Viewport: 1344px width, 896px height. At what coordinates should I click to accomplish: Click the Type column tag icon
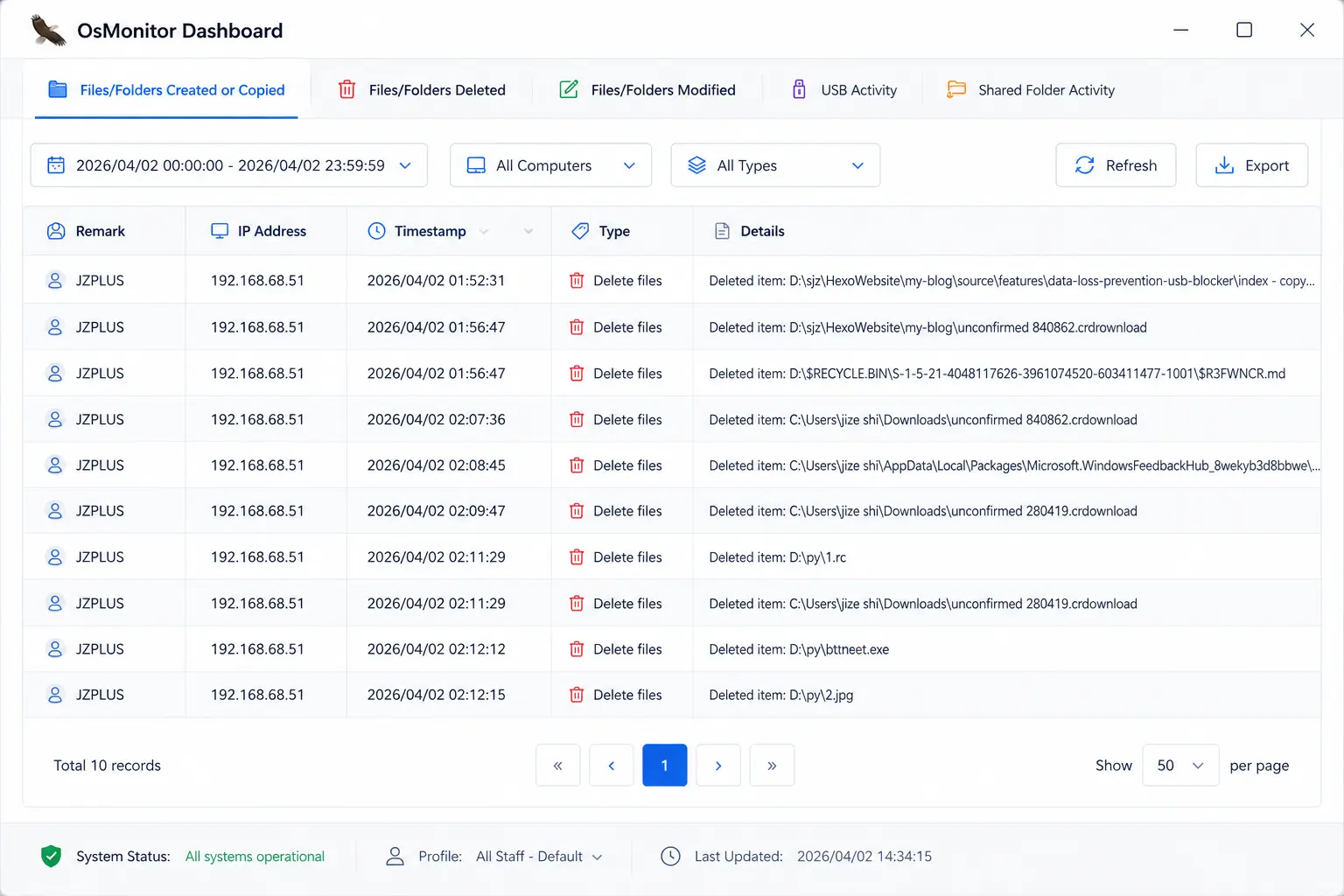[580, 231]
